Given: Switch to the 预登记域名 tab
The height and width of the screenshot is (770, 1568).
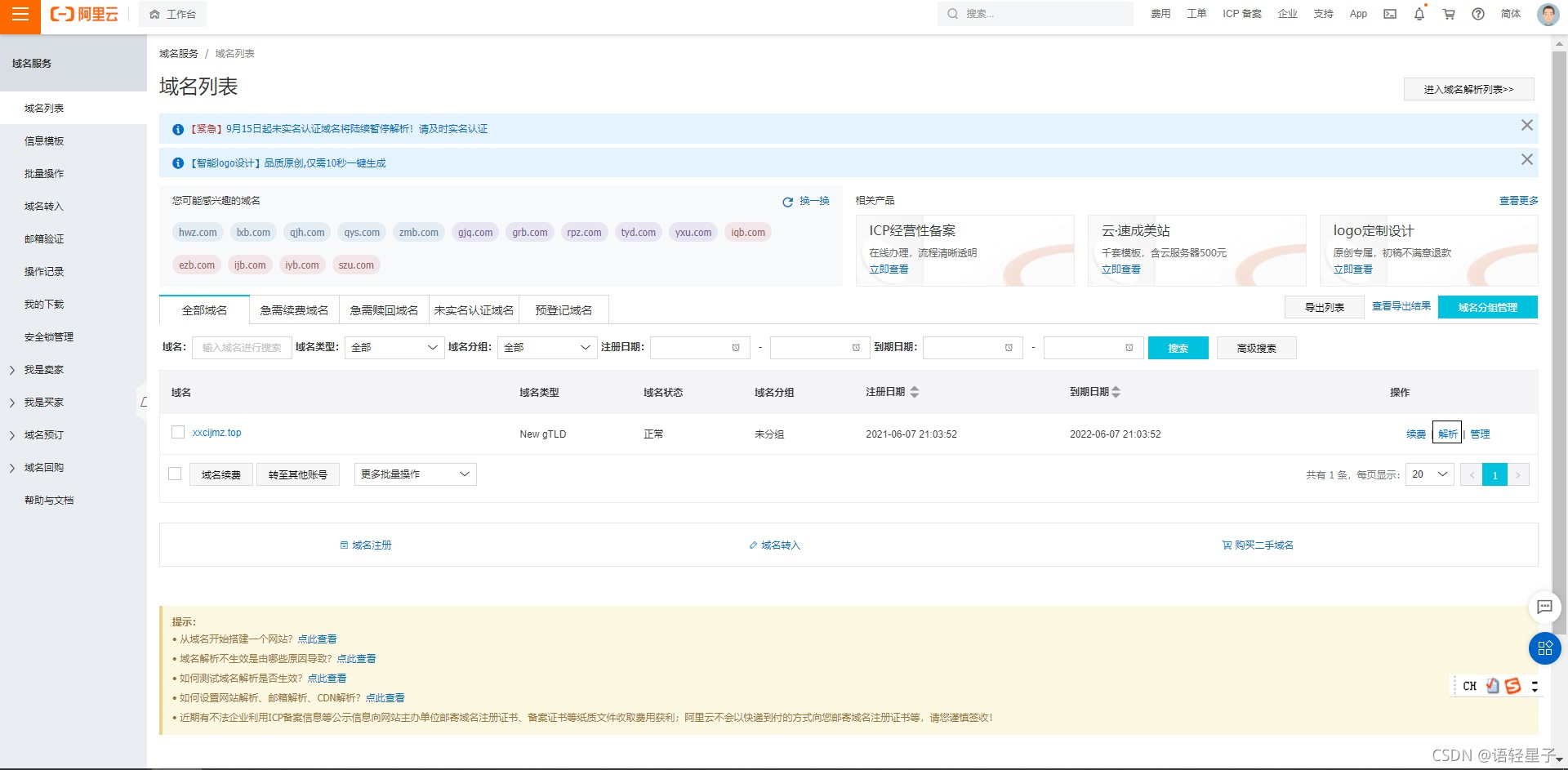Looking at the screenshot, I should 563,310.
